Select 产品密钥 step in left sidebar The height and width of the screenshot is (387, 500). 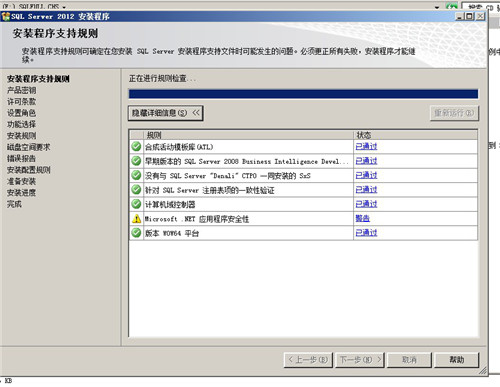[x=22, y=90]
